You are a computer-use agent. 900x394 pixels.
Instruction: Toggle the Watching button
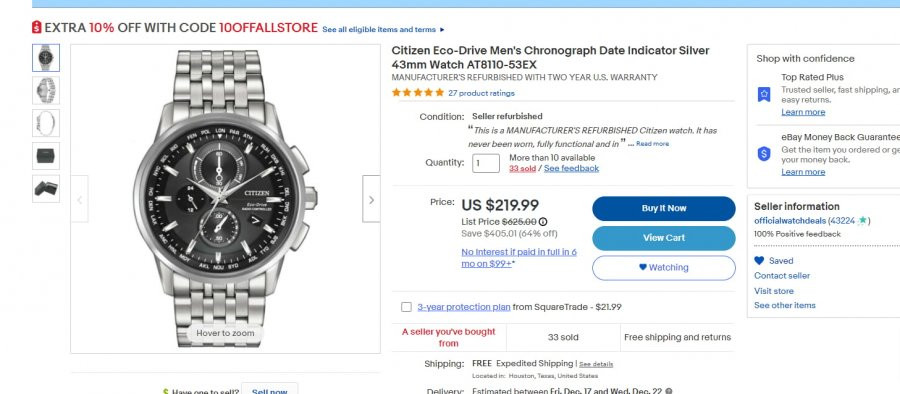(664, 268)
